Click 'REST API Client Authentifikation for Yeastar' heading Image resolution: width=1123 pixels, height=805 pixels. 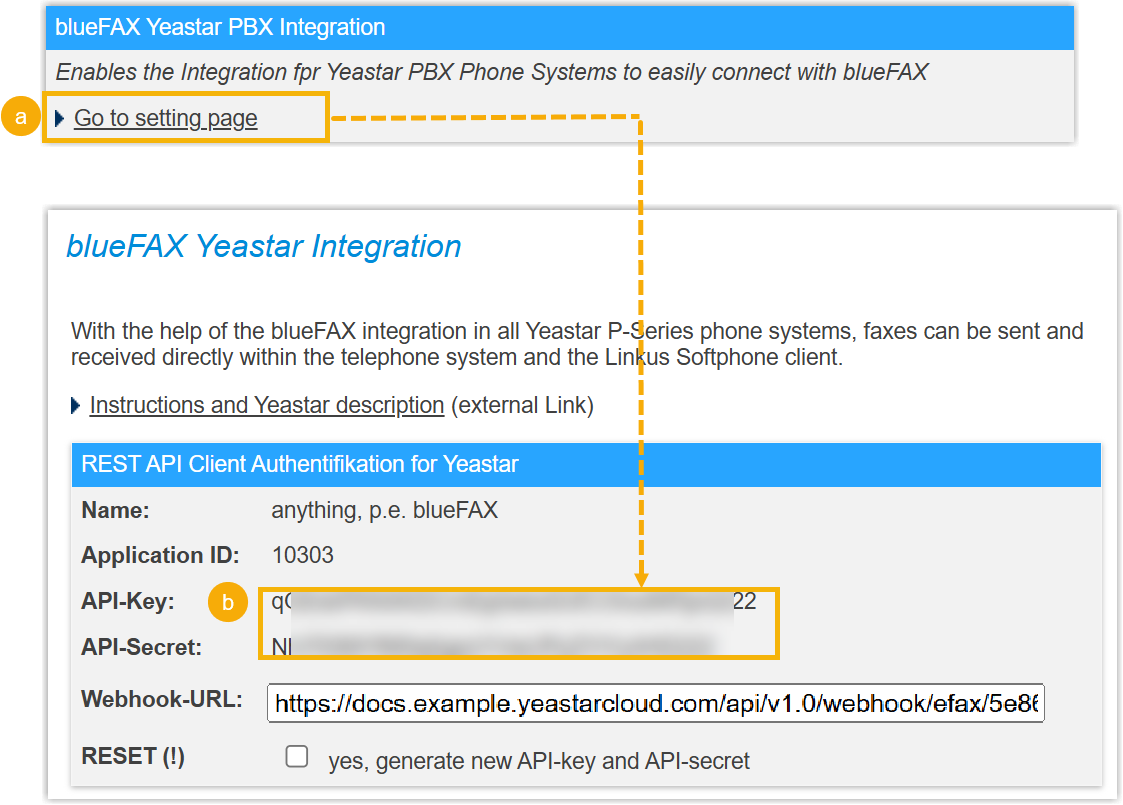(x=299, y=464)
